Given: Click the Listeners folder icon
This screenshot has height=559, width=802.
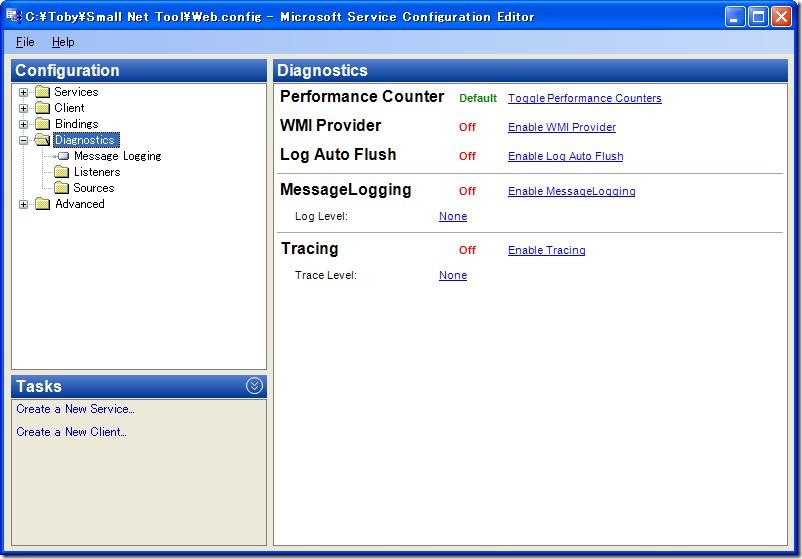Looking at the screenshot, I should click(x=61, y=172).
